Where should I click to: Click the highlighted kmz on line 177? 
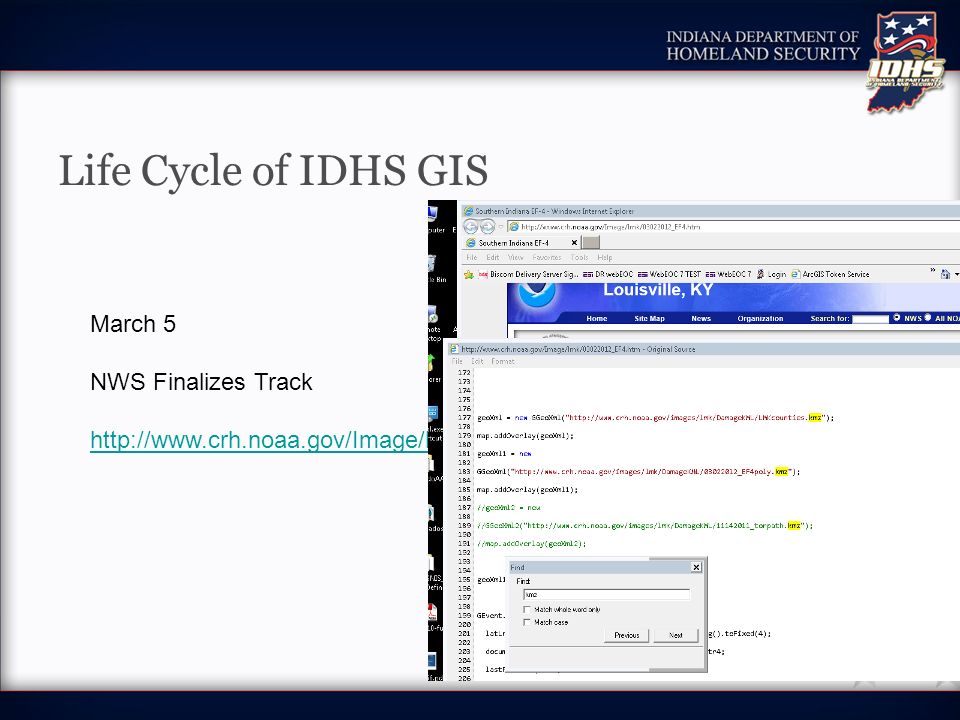coord(815,418)
